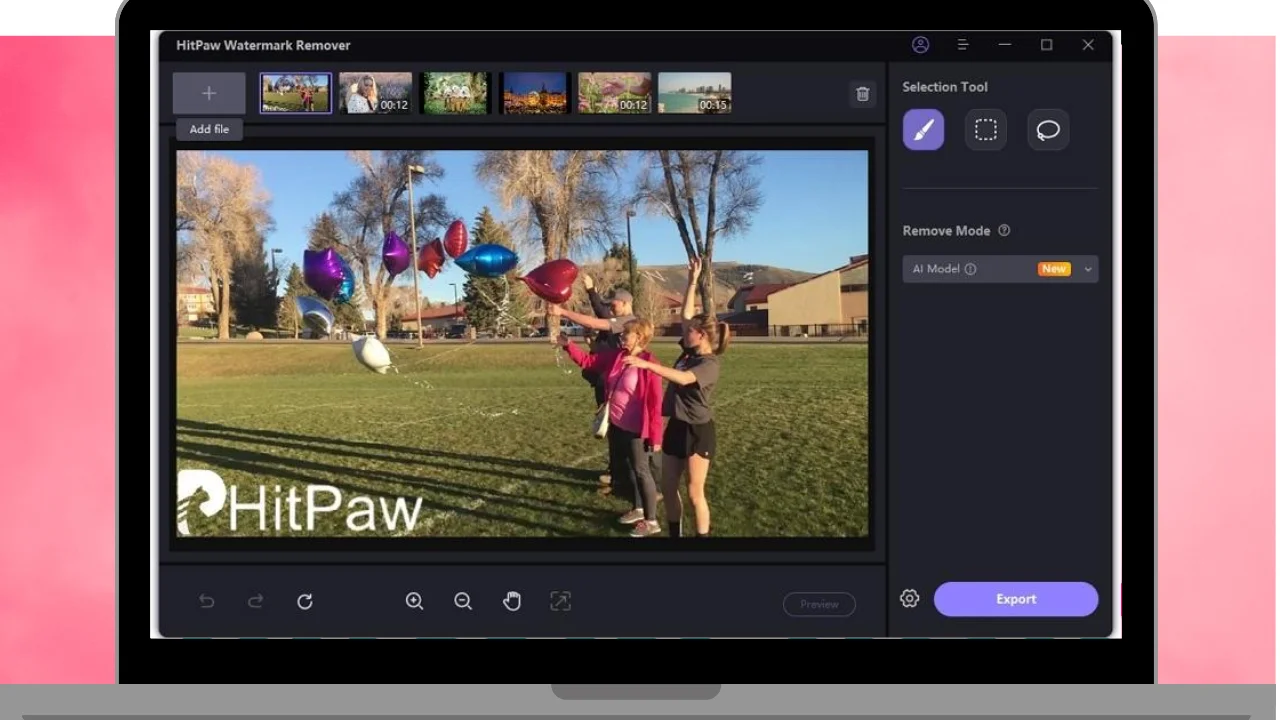Select the first 00:12 video thumbnail
This screenshot has height=720, width=1280.
[375, 93]
